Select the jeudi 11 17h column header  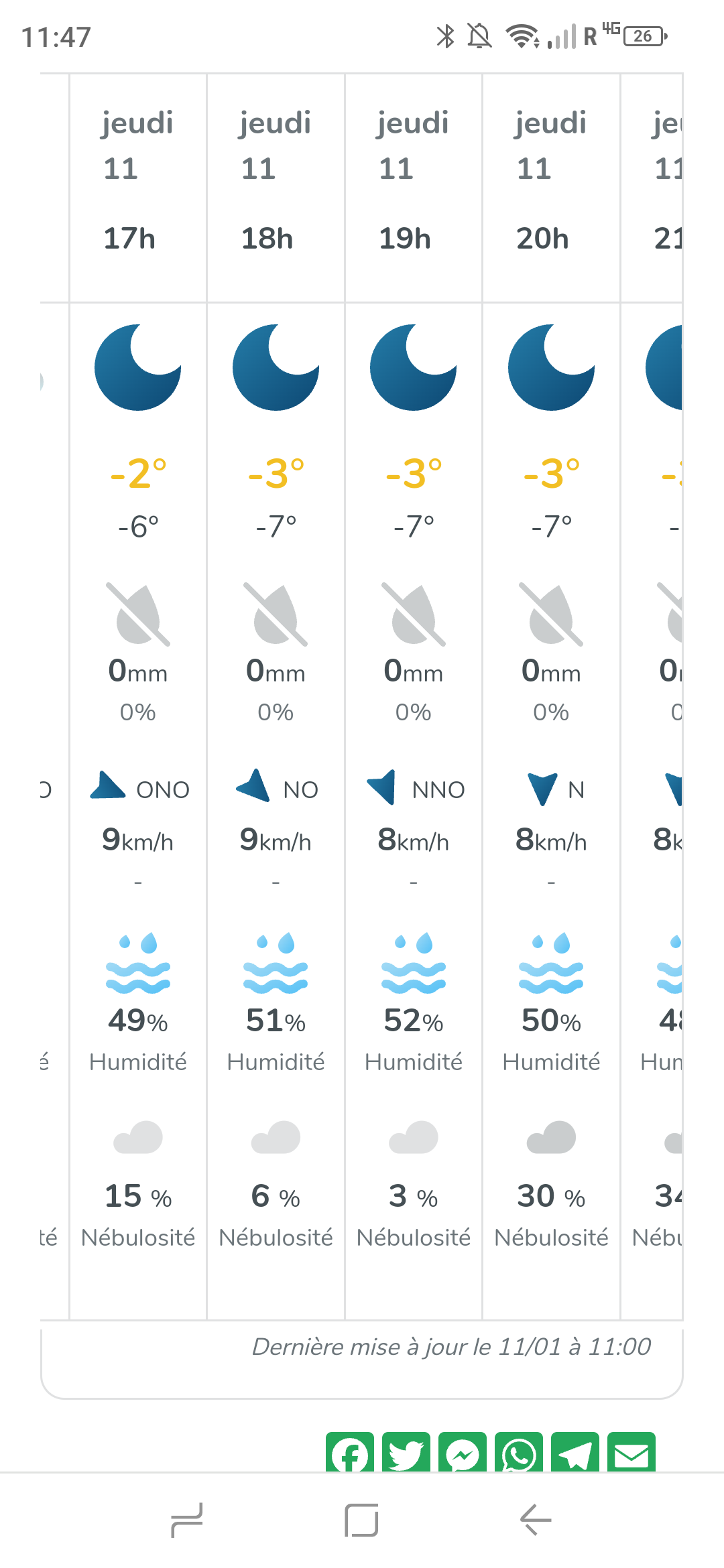(x=137, y=181)
